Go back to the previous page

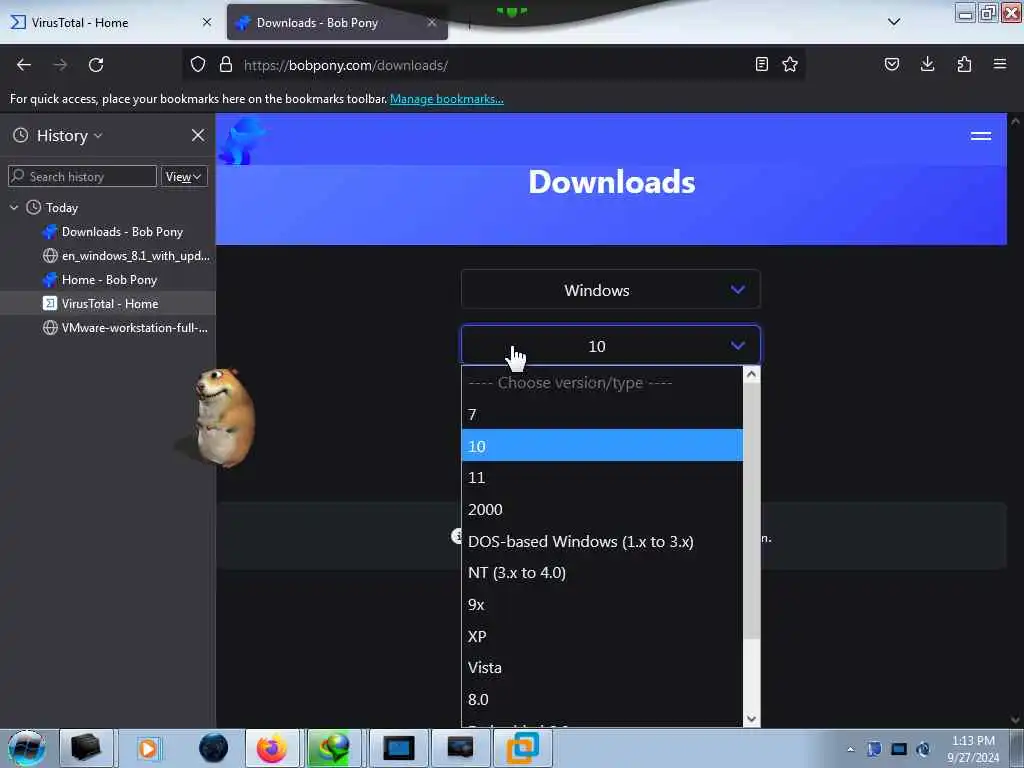pyautogui.click(x=24, y=65)
